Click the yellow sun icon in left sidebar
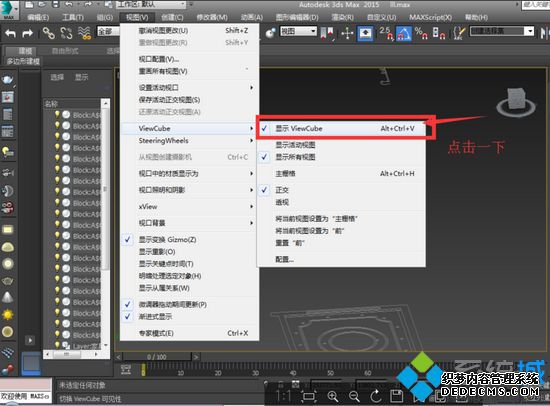The height and width of the screenshot is (406, 550). 8,314
